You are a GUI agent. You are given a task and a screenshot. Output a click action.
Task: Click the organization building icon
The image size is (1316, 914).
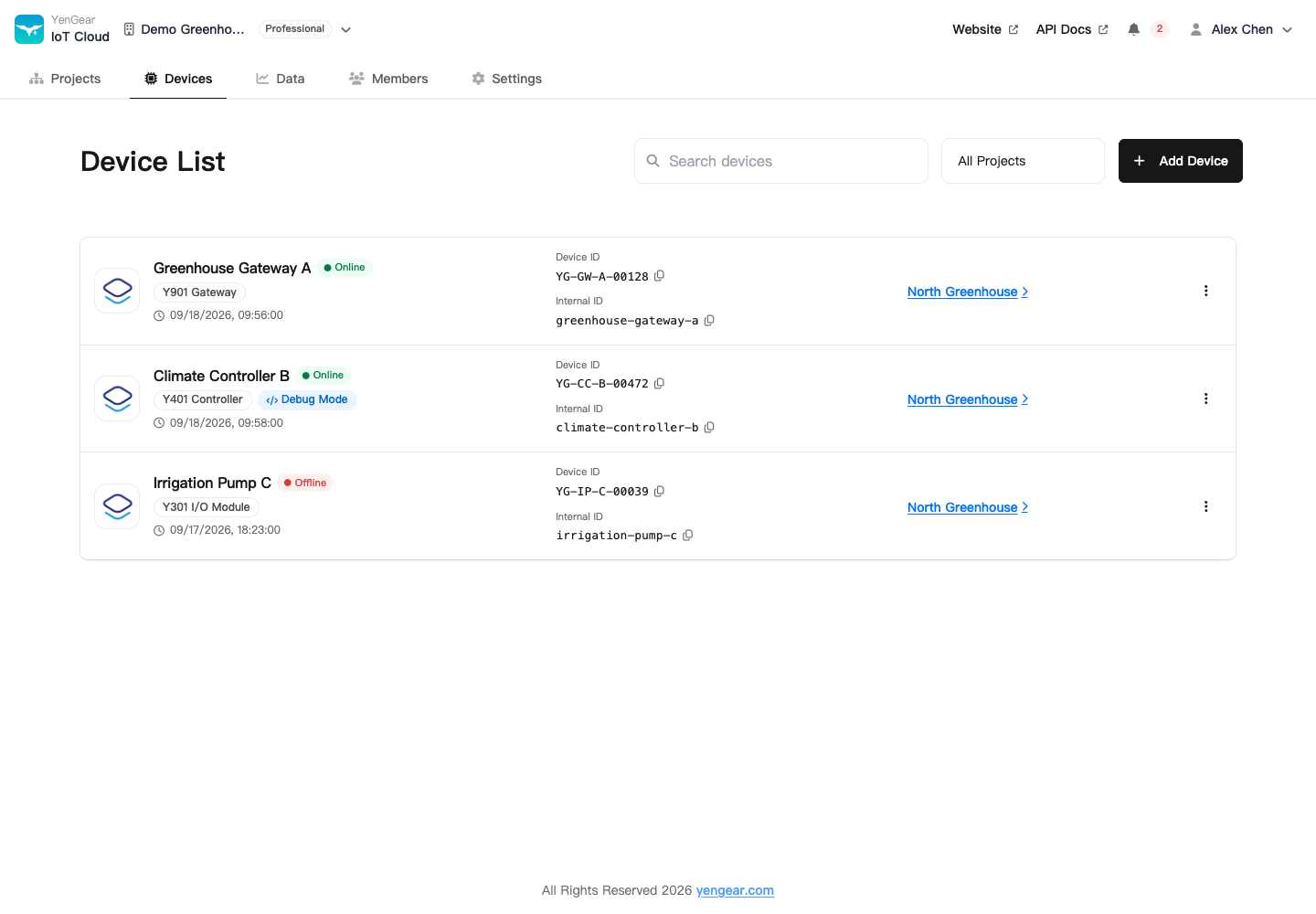[129, 29]
